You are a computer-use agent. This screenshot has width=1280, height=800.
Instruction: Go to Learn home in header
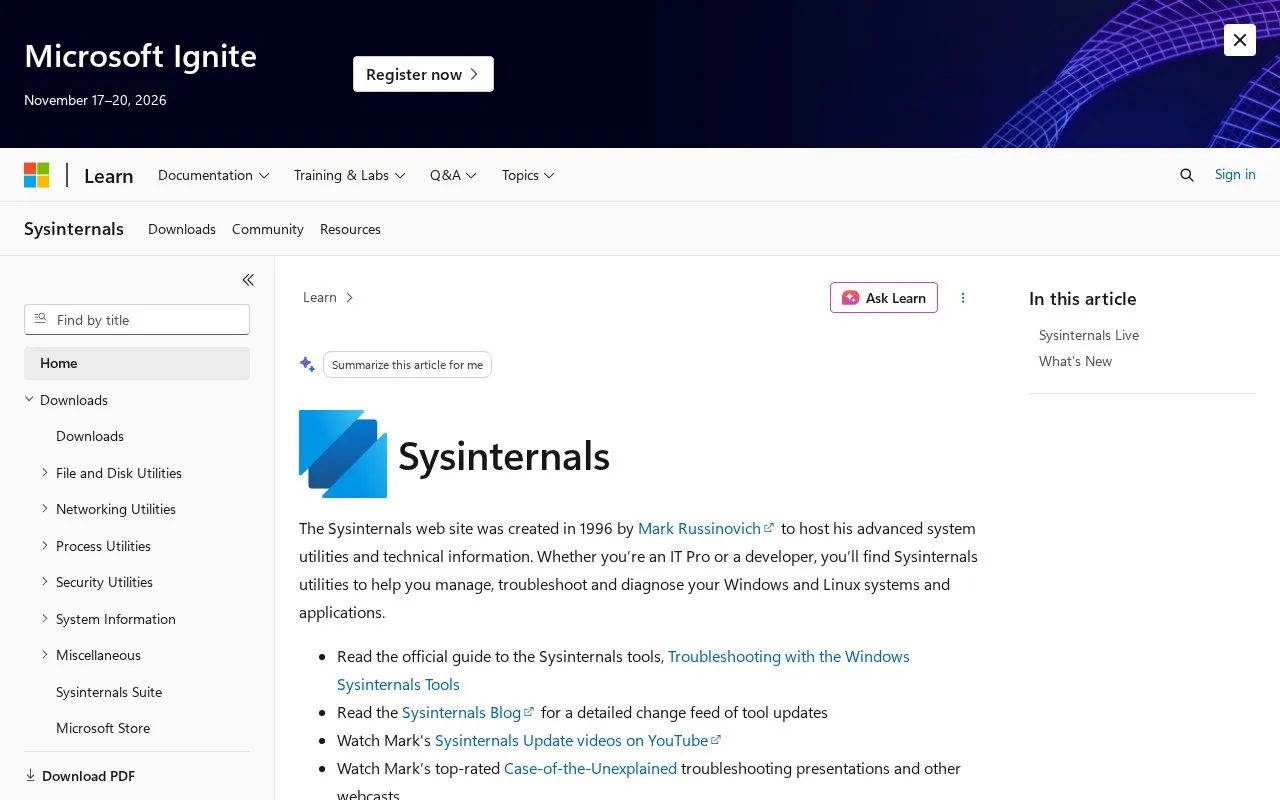tap(109, 176)
